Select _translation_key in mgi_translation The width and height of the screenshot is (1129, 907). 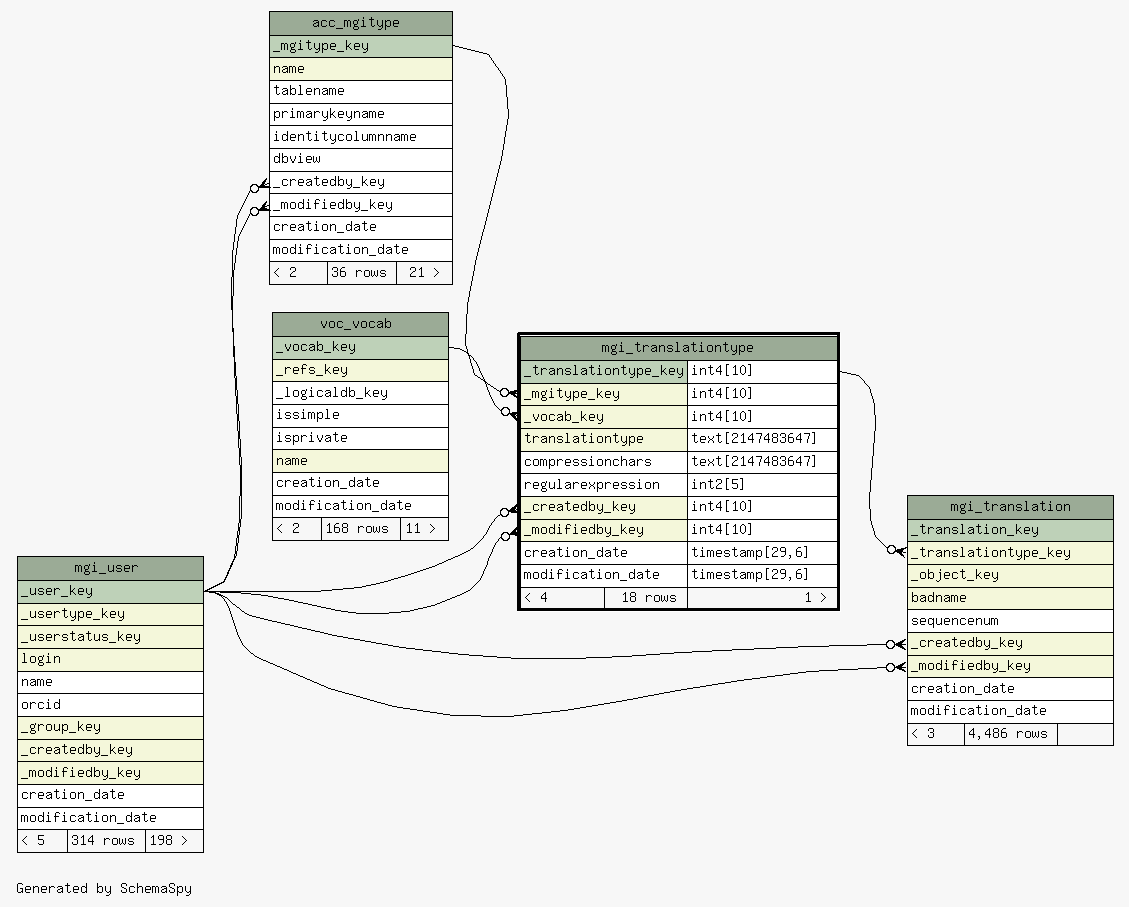coord(1010,531)
